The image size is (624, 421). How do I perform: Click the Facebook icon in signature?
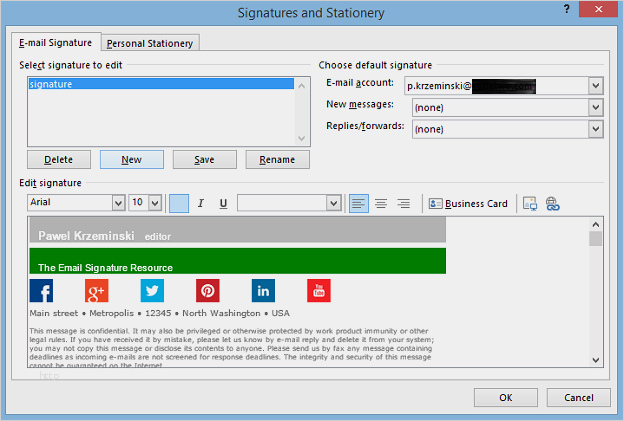41,290
